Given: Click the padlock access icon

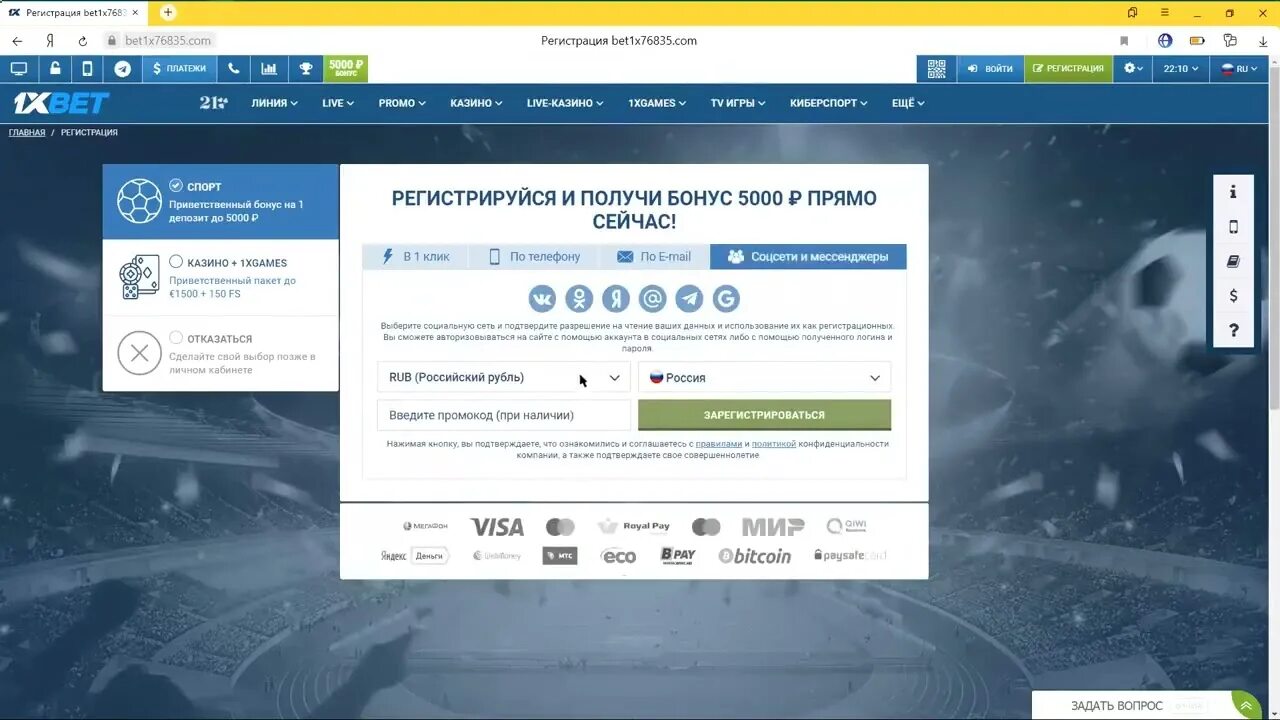Looking at the screenshot, I should 54,69.
